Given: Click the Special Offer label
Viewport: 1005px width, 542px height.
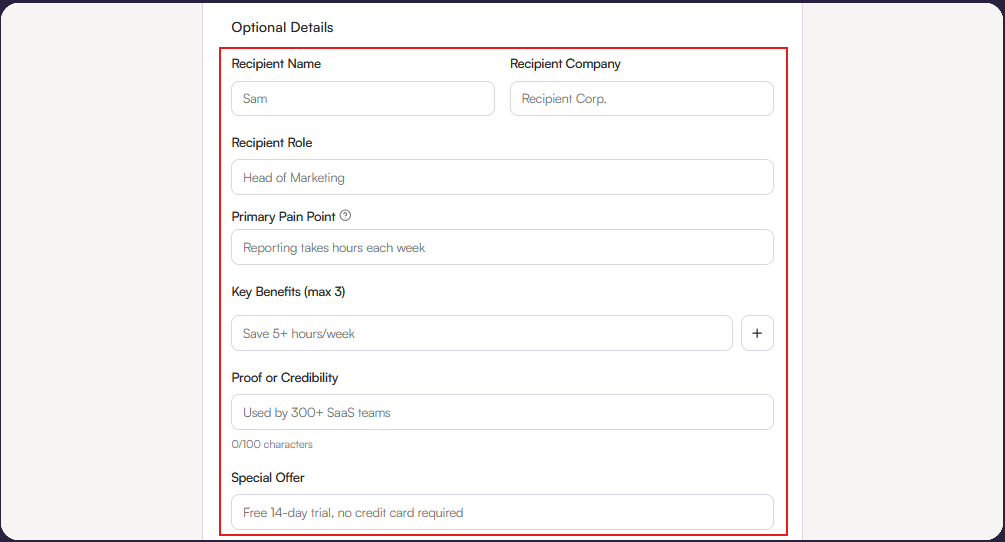Looking at the screenshot, I should (x=268, y=478).
